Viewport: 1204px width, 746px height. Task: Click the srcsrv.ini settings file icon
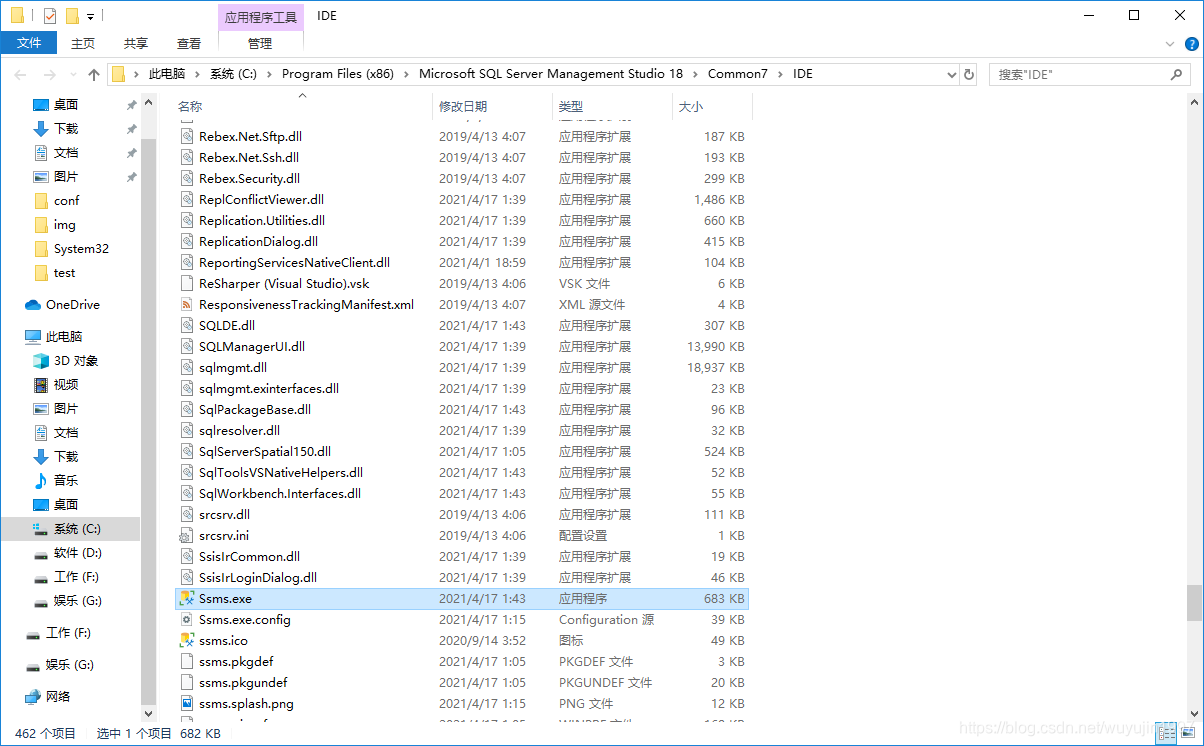tap(186, 535)
